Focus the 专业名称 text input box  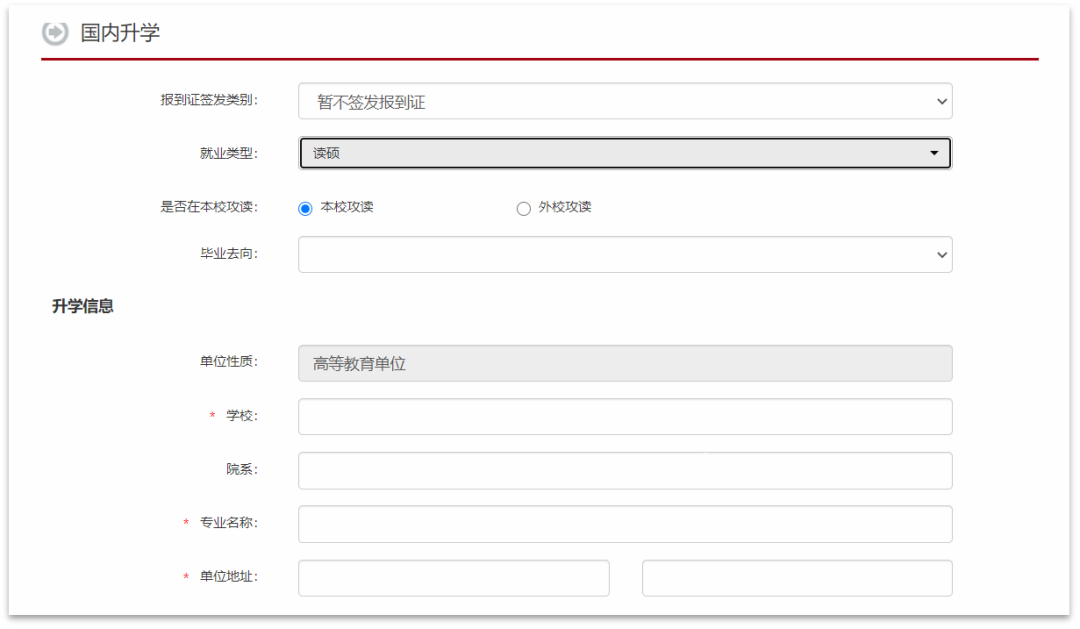coord(624,524)
